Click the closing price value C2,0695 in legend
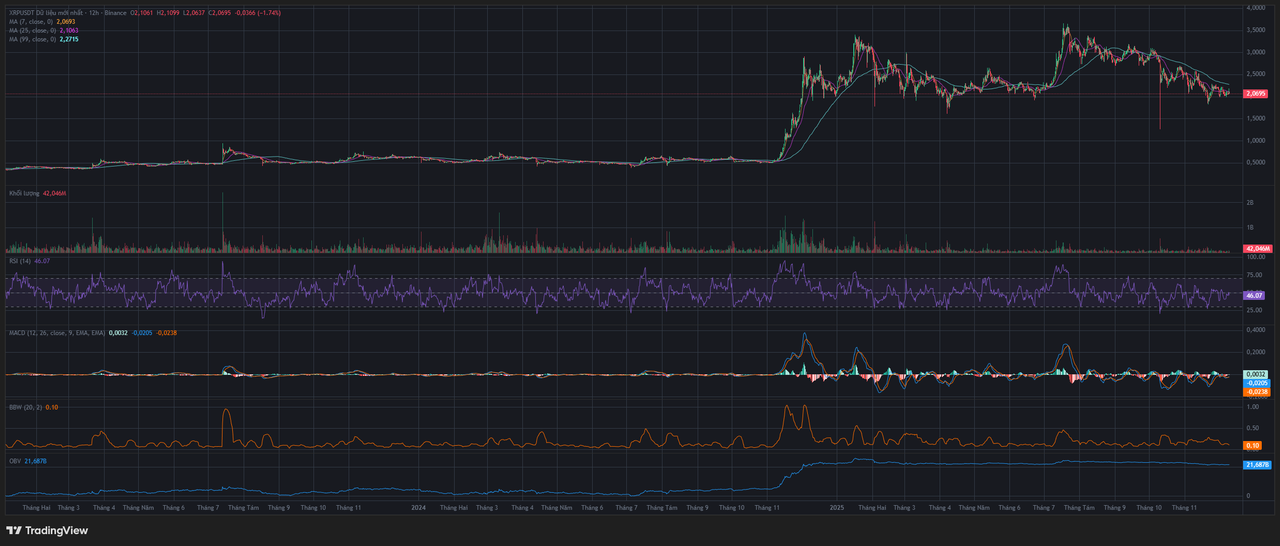Viewport: 1280px width, 546px height. click(222, 11)
